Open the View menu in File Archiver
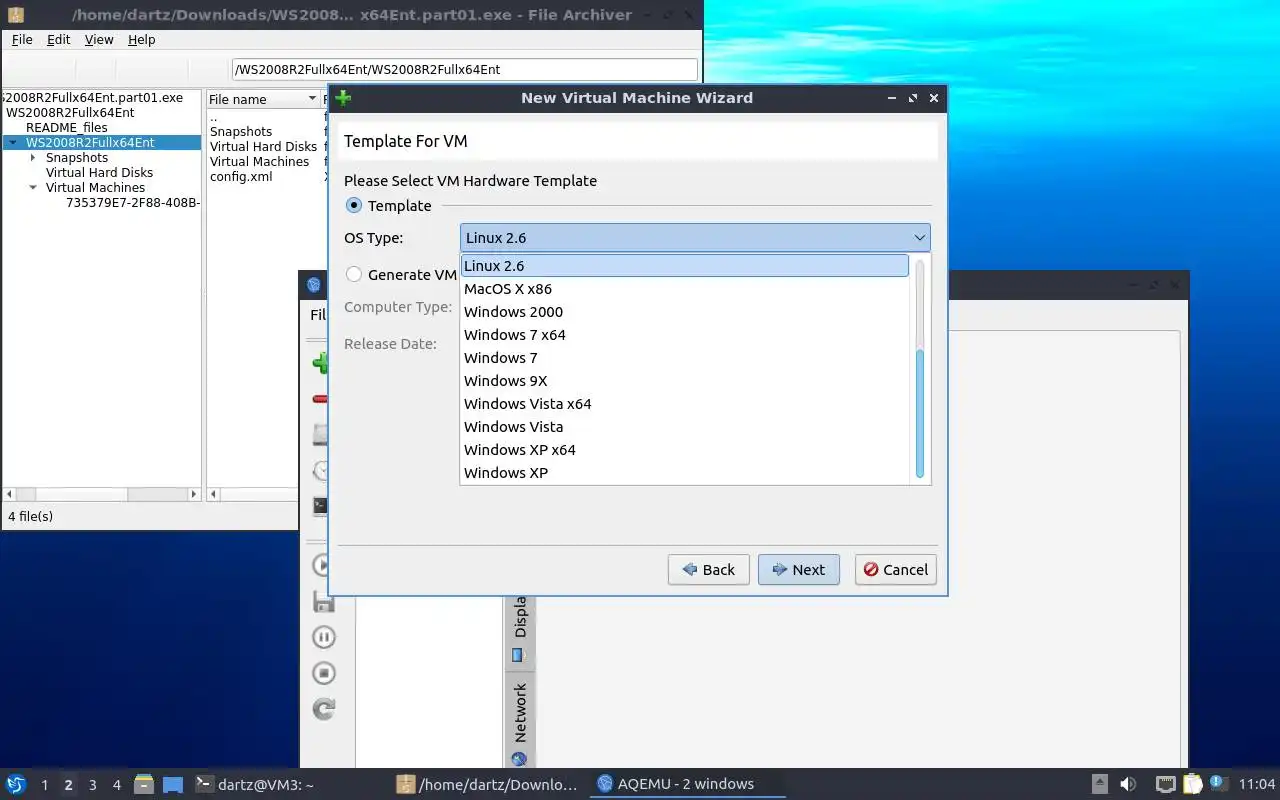Screen dimensions: 1280x800 tap(99, 39)
